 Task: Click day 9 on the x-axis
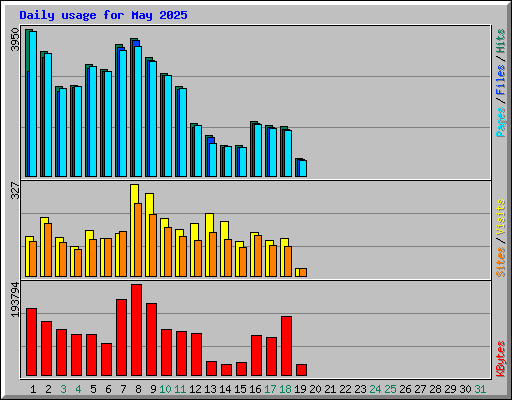[153, 389]
